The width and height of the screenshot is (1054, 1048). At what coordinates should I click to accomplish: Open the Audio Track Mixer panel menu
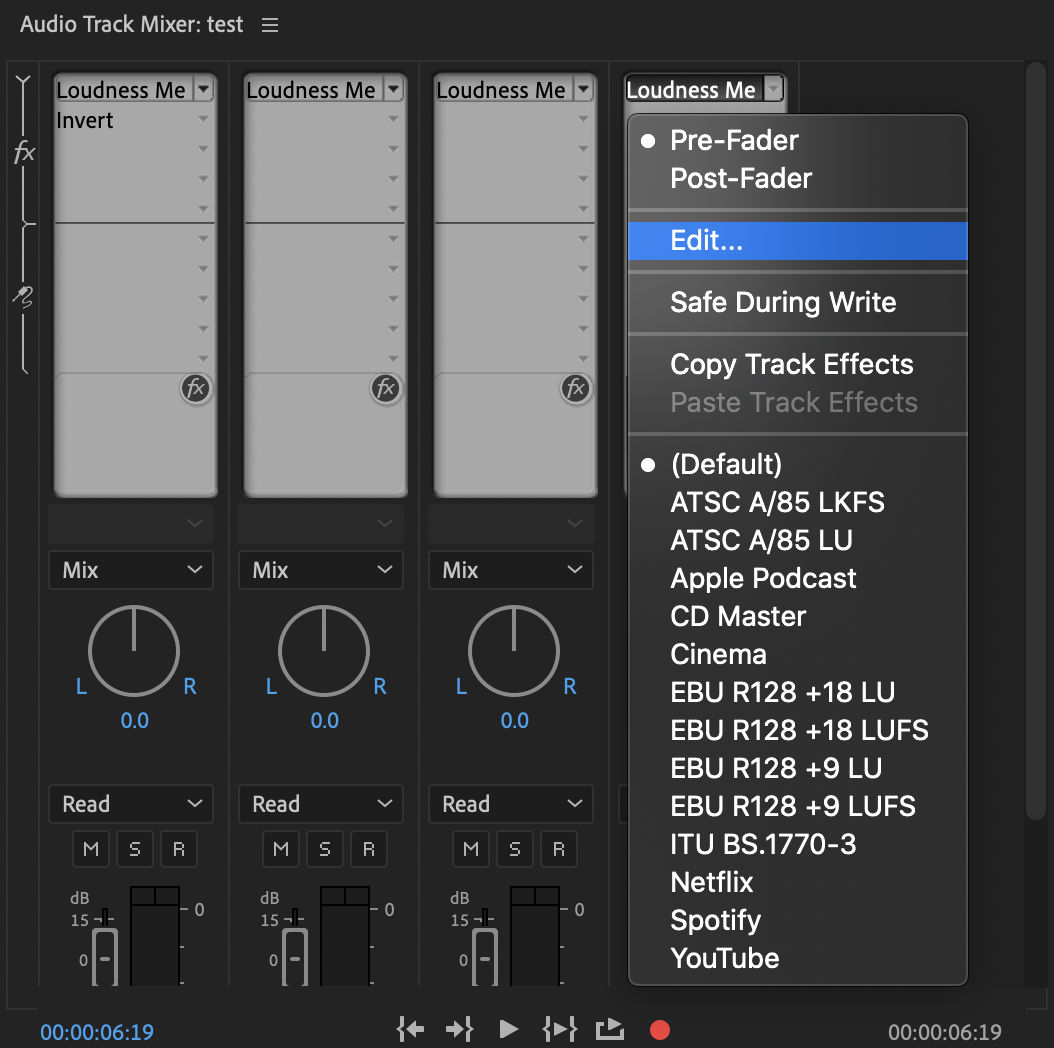270,26
